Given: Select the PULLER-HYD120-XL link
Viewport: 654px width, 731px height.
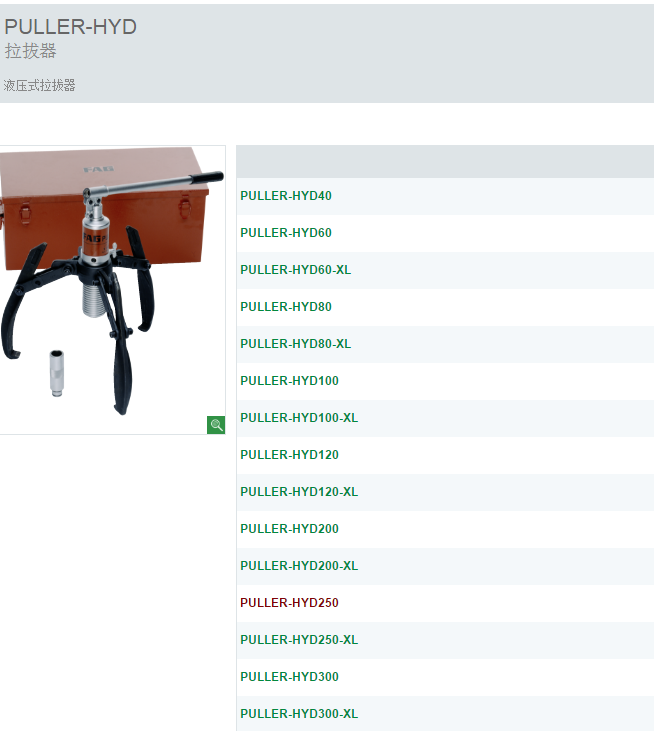Looking at the screenshot, I should coord(299,492).
